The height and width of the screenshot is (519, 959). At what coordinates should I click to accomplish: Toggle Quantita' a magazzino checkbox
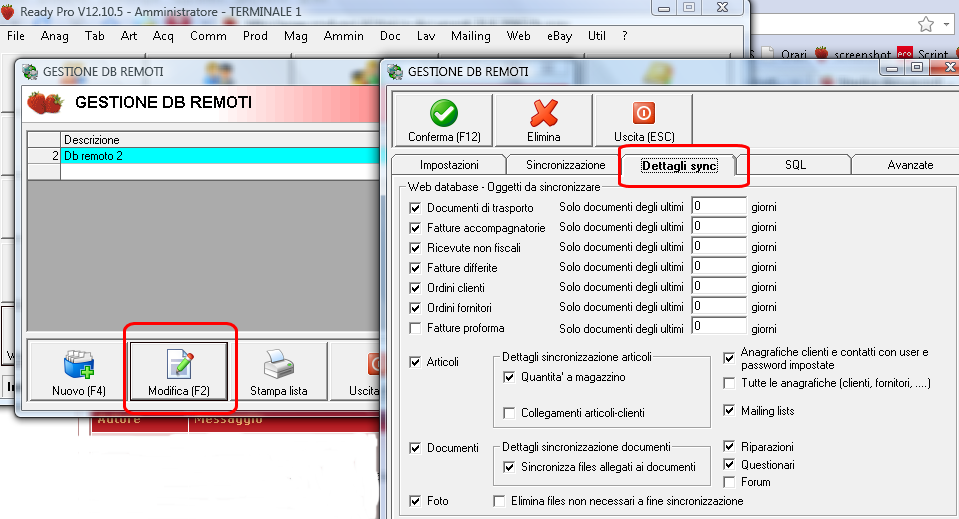(509, 377)
